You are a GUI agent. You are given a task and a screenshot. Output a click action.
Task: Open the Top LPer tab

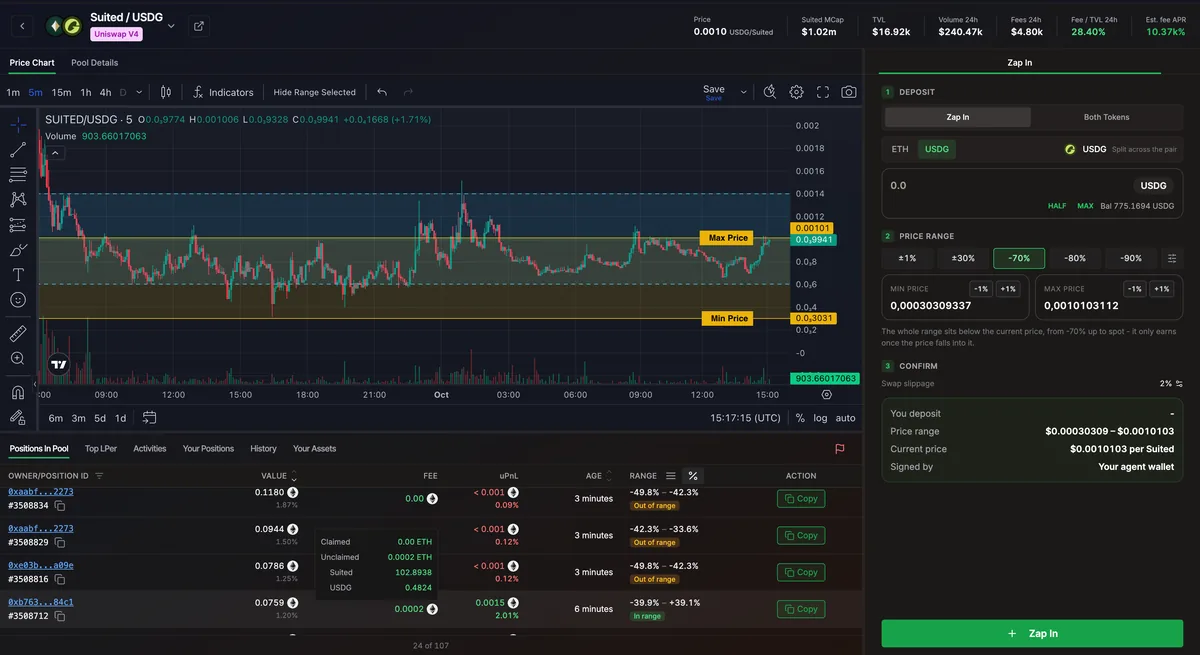coord(100,449)
